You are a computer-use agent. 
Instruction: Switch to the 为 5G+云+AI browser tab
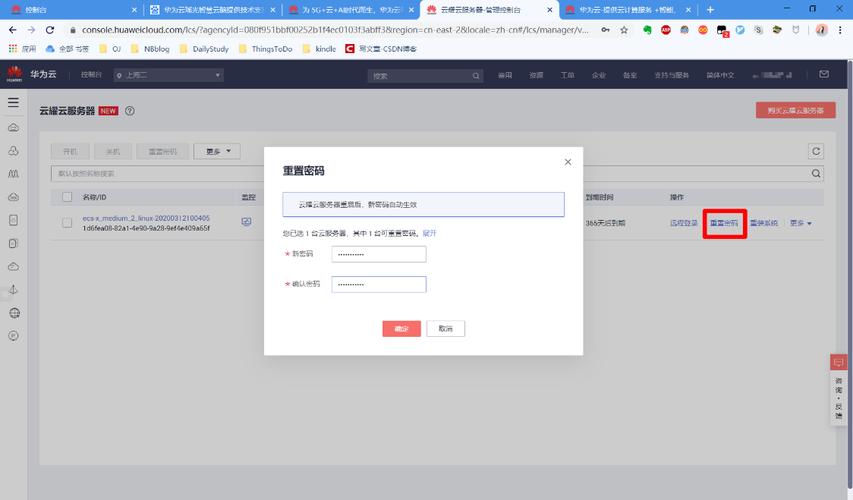pyautogui.click(x=351, y=10)
